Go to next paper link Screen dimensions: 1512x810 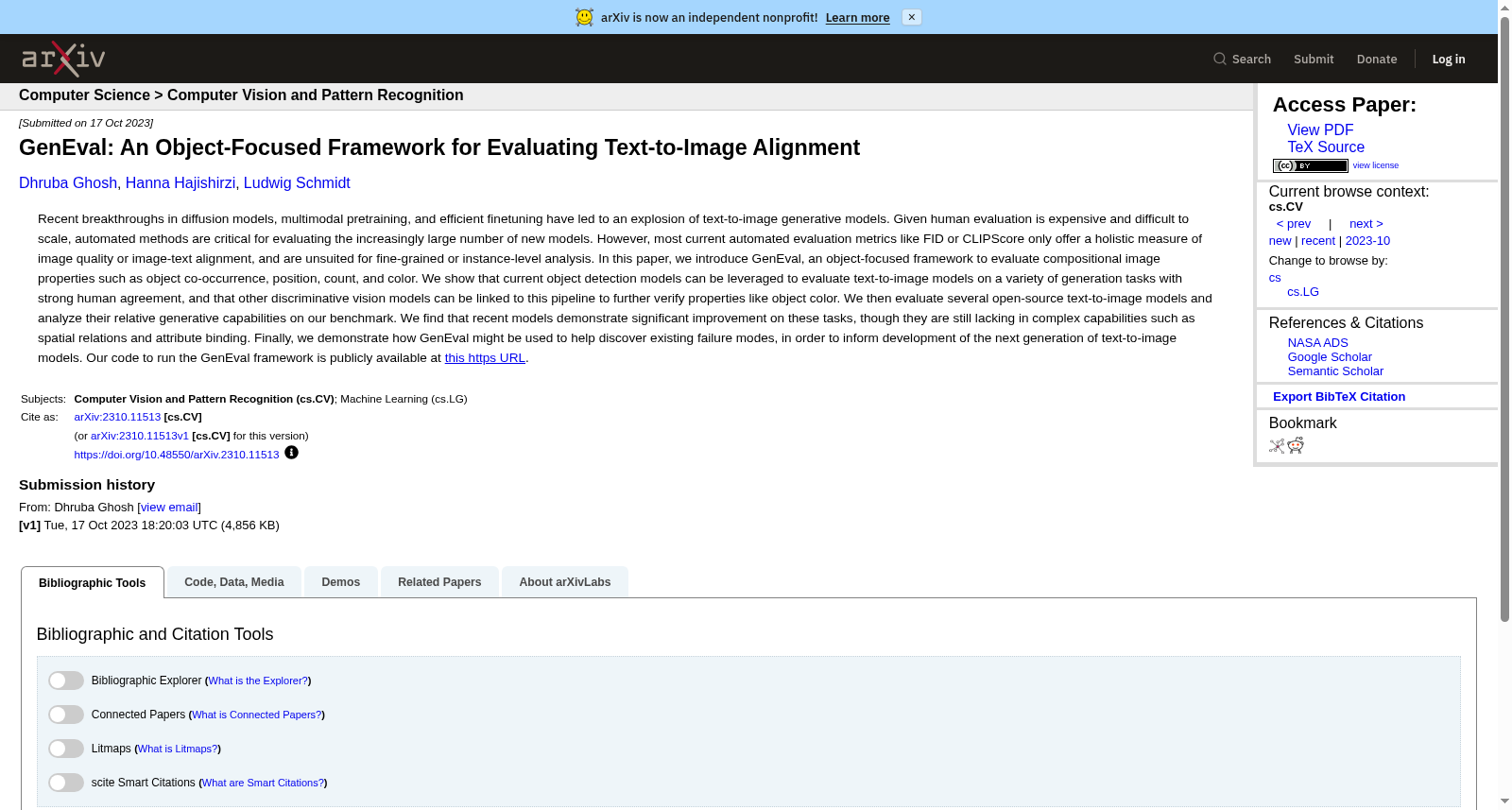point(1366,224)
